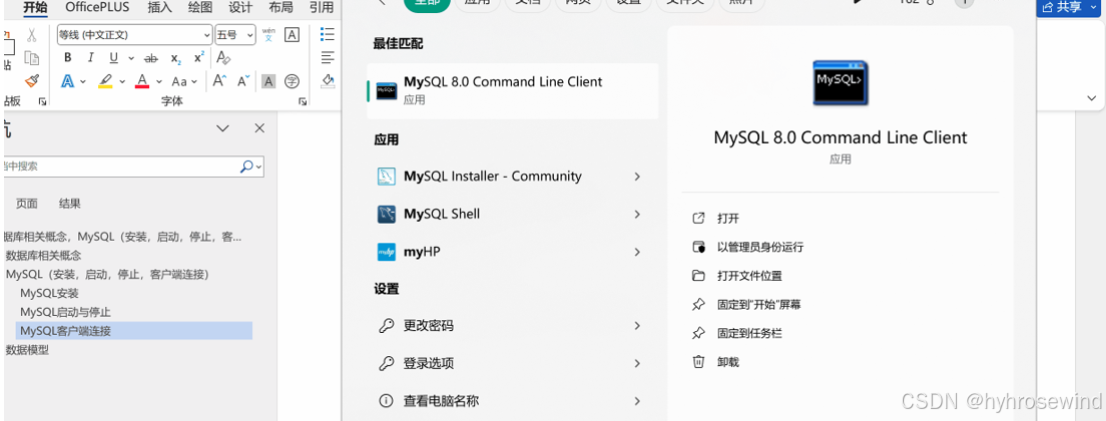1106x421 pixels.
Task: Toggle Superscript formatting
Action: (199, 58)
